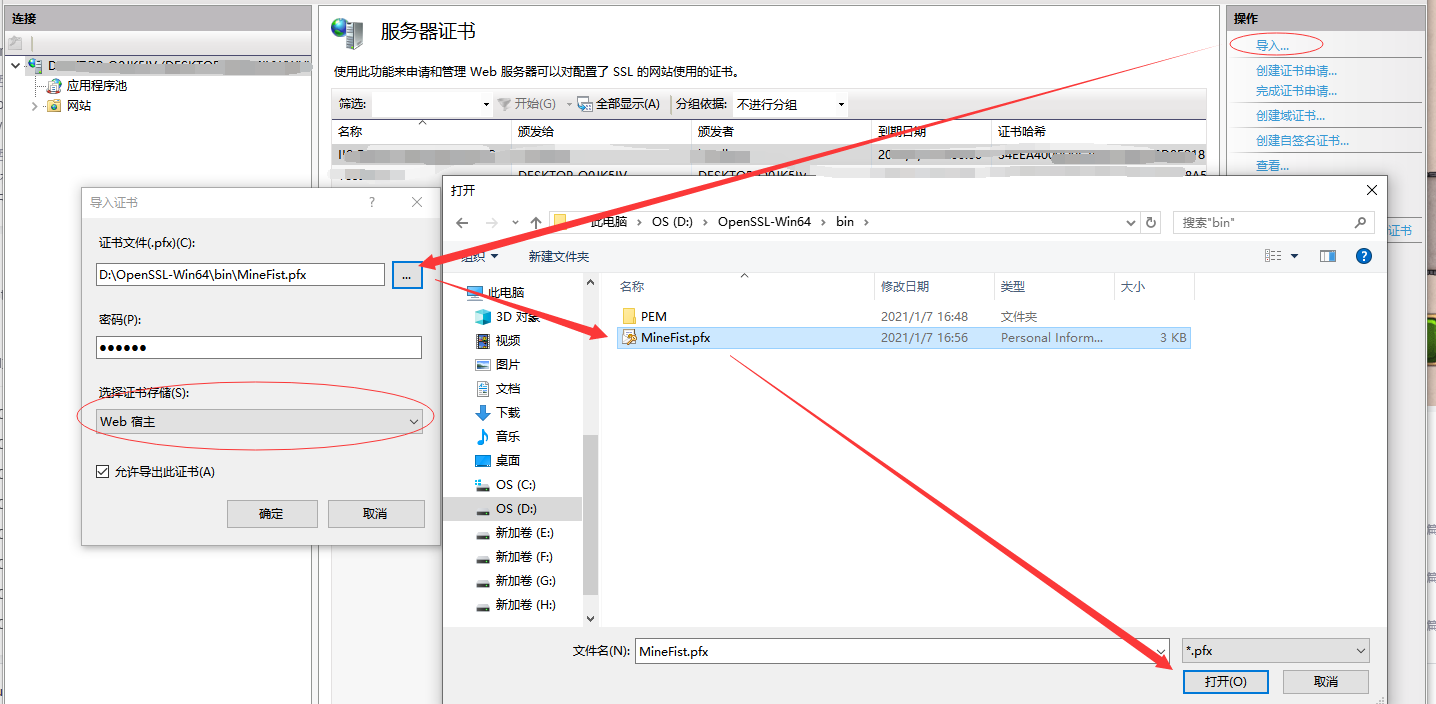Select MineFist.pfx in the file list
1436x704 pixels.
pos(675,338)
